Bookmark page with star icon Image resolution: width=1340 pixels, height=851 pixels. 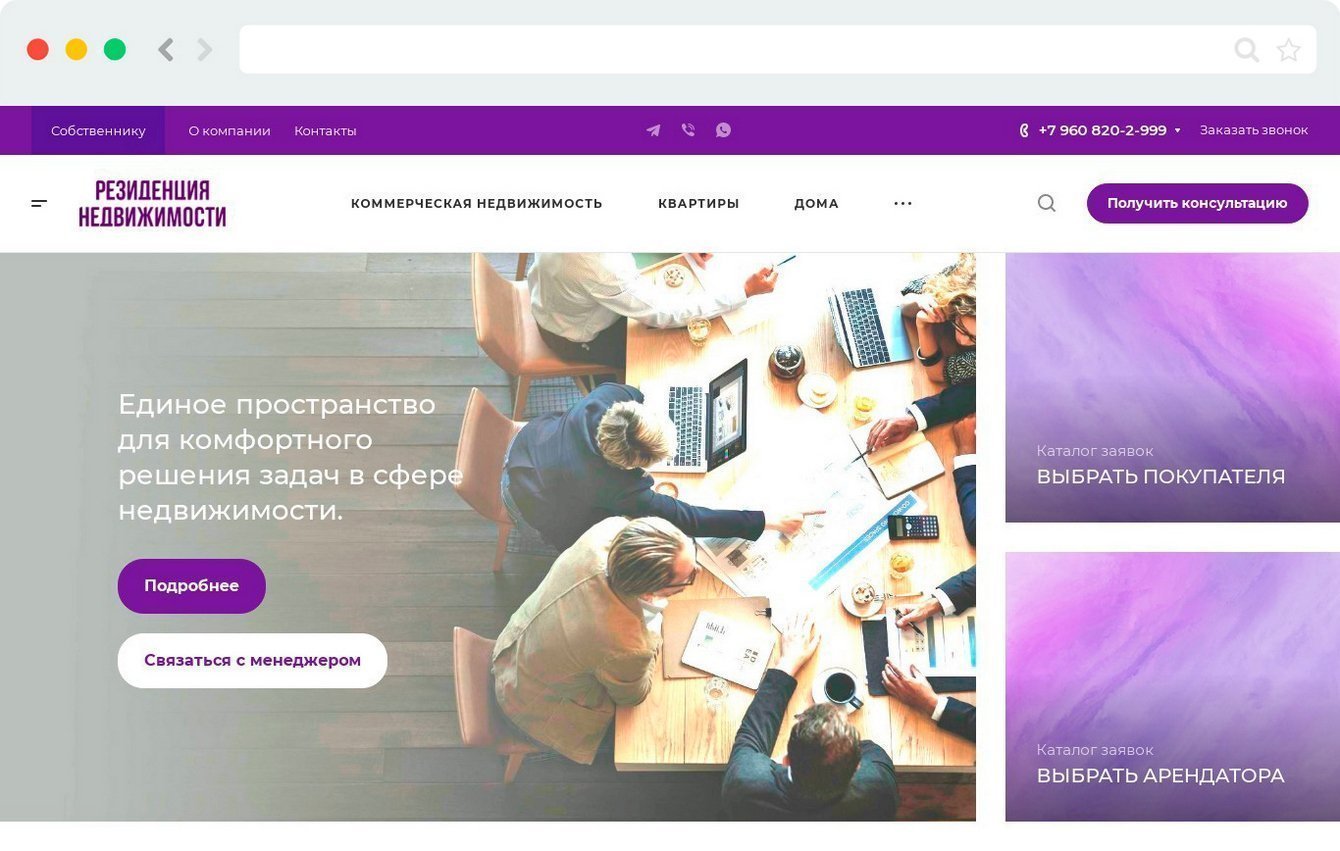click(x=1288, y=49)
